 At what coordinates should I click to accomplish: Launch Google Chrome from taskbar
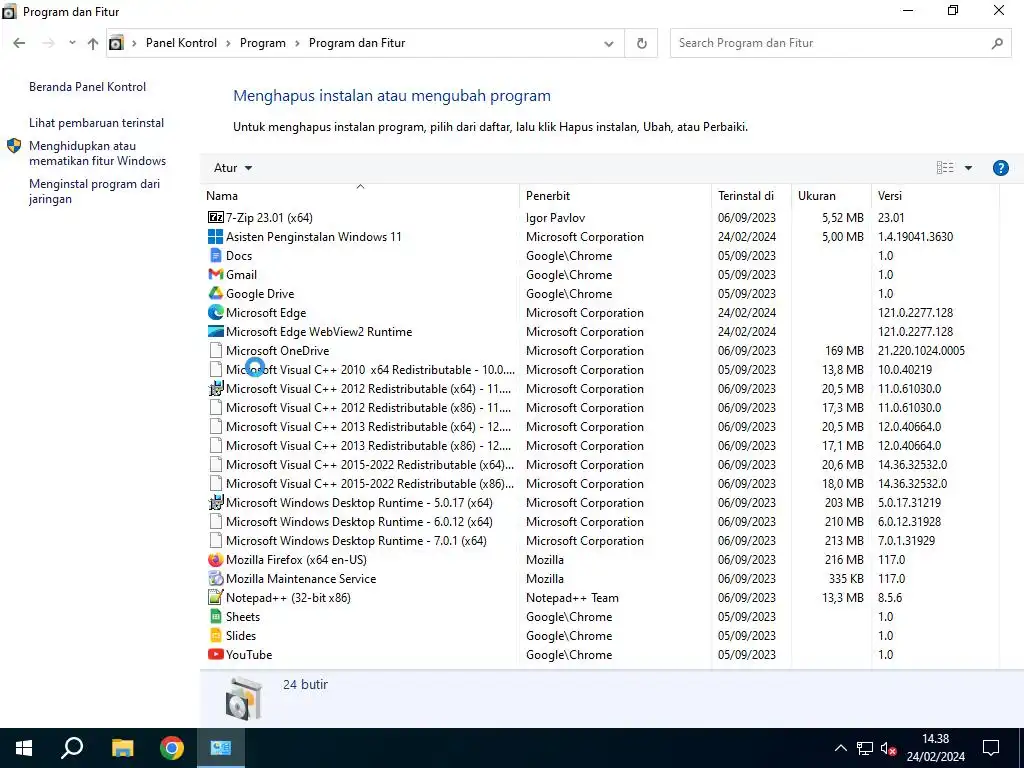tap(172, 748)
